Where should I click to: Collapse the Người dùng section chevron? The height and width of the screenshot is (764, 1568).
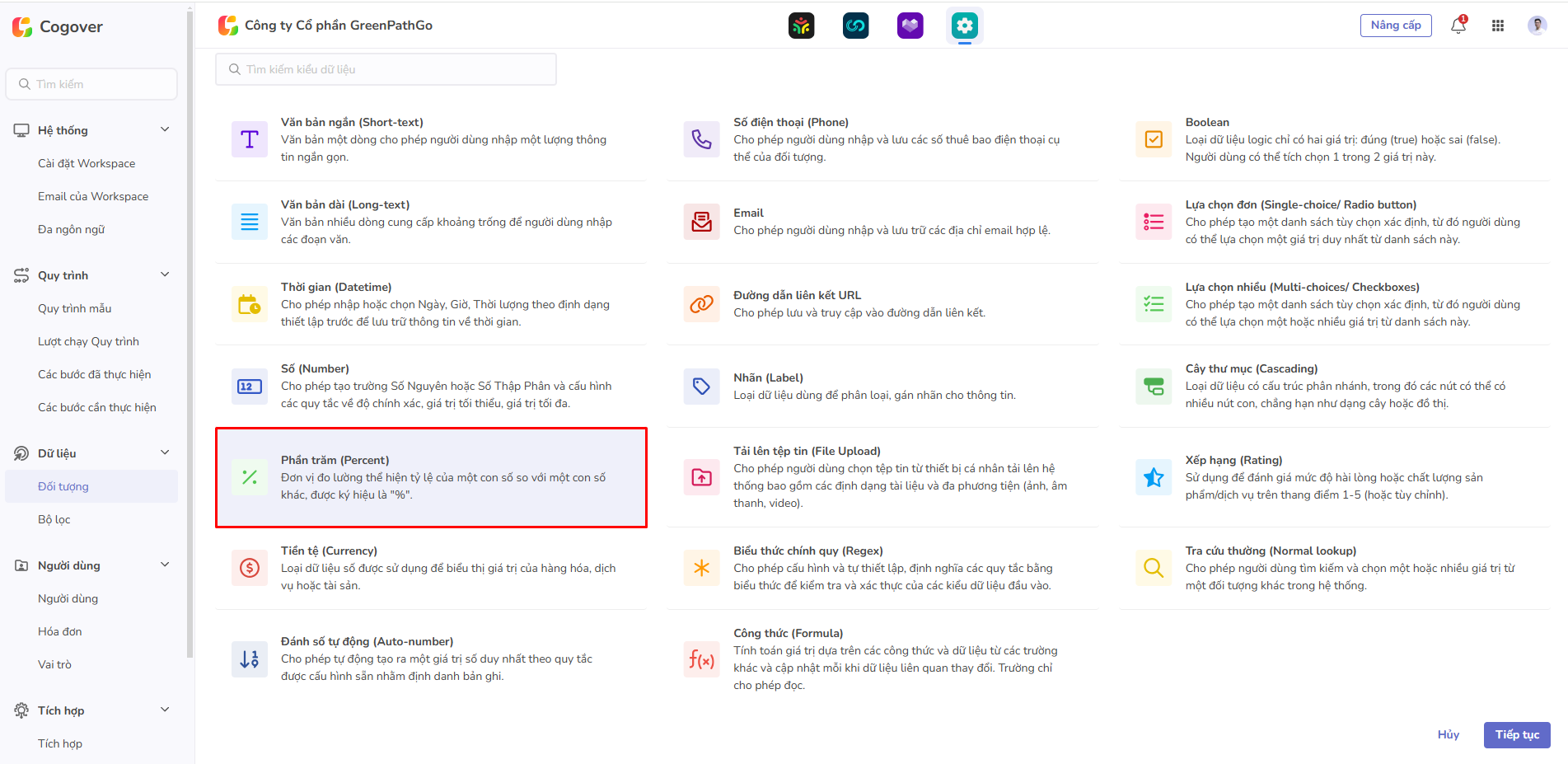165,565
